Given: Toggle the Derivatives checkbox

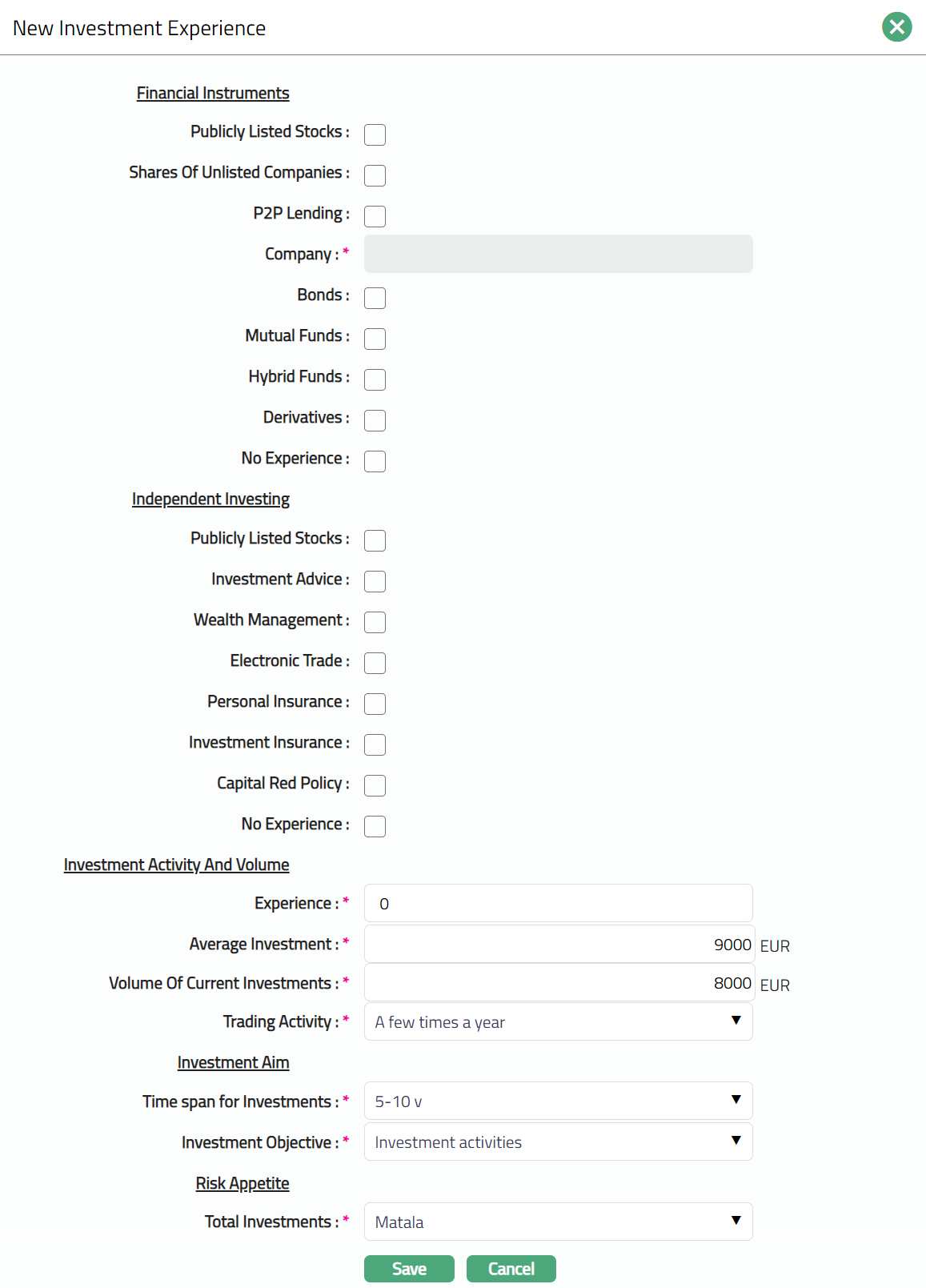Looking at the screenshot, I should click(x=375, y=420).
